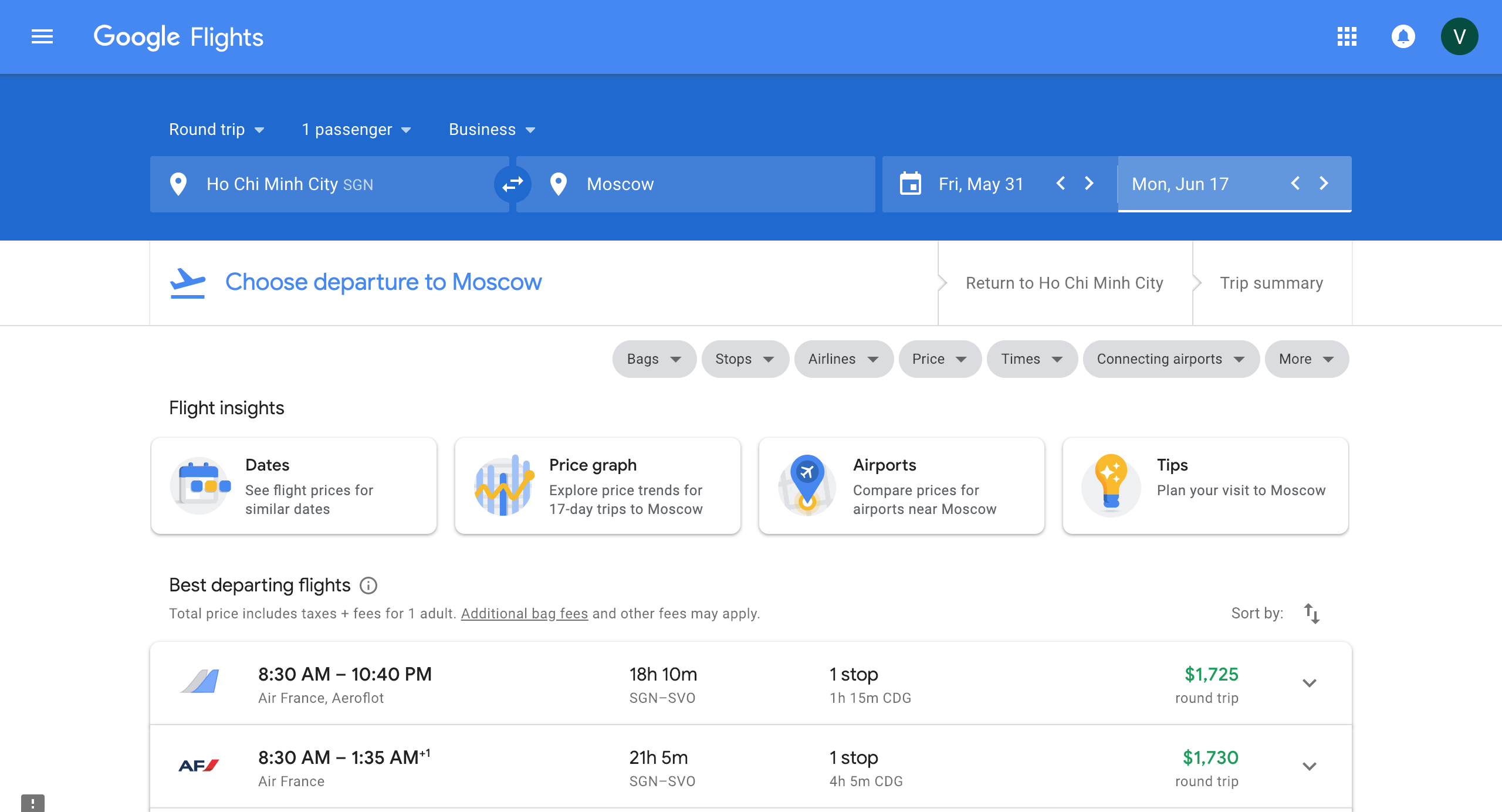Expand the $1,725 flight details

(x=1310, y=683)
